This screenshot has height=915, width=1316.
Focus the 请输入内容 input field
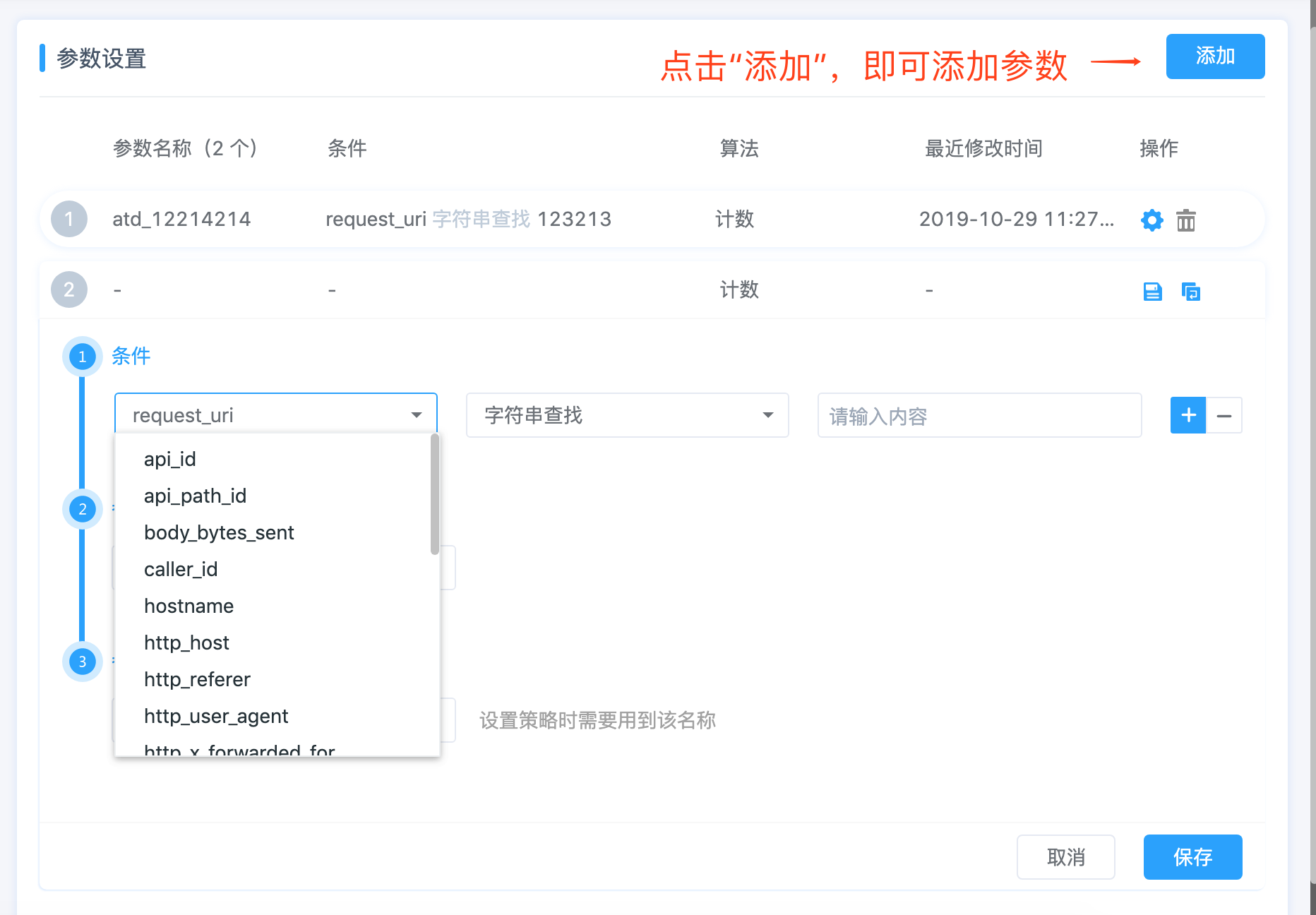click(x=979, y=415)
